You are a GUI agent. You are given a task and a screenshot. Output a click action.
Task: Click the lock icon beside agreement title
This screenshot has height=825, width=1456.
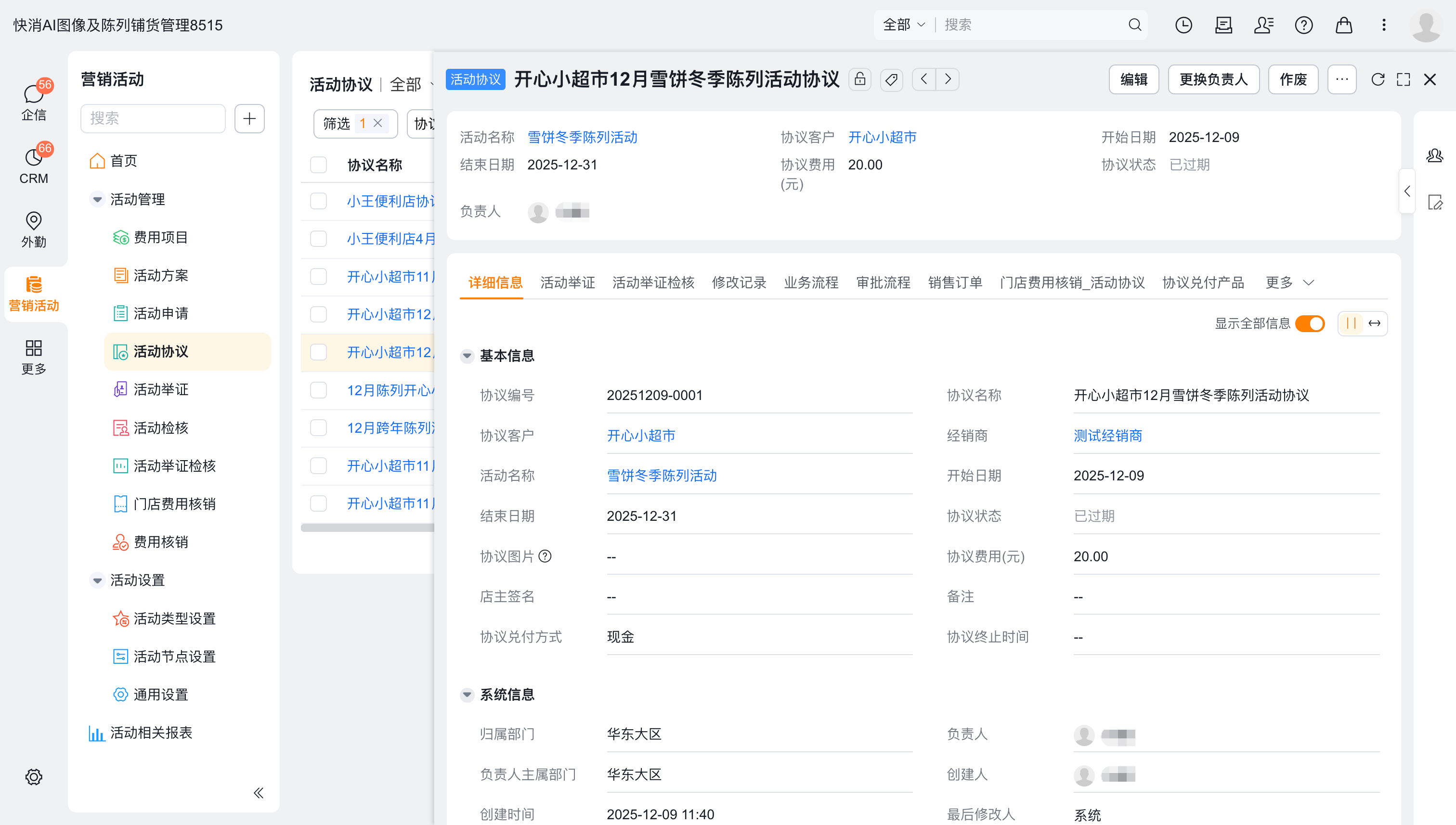coord(860,79)
